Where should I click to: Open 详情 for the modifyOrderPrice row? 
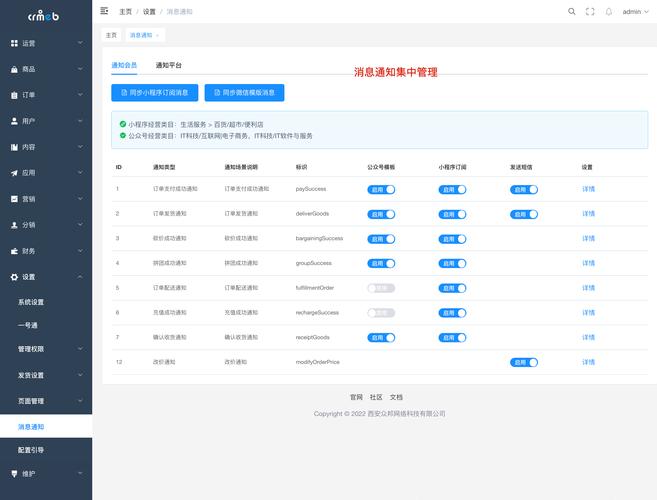coord(588,362)
